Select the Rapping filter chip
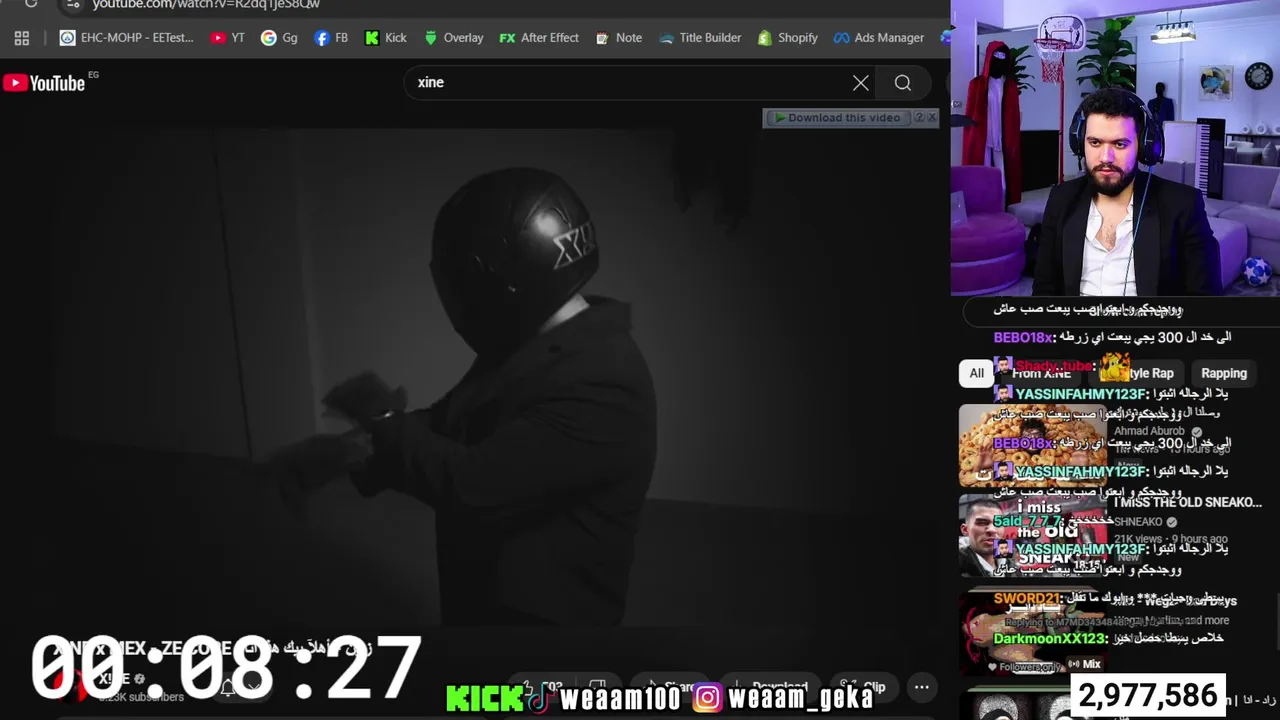 [1224, 373]
